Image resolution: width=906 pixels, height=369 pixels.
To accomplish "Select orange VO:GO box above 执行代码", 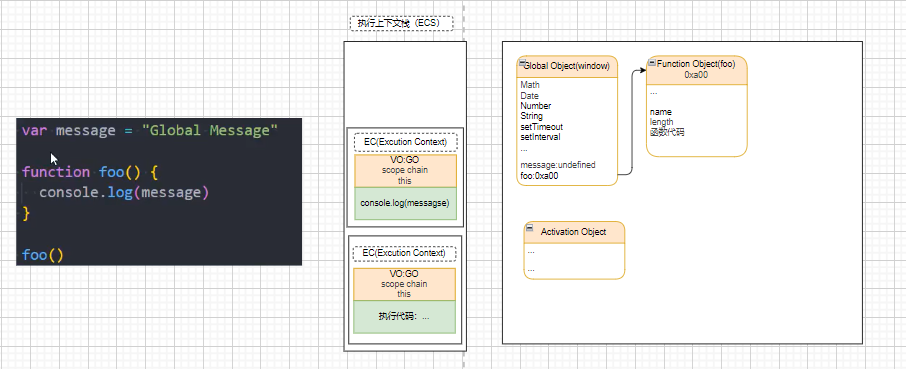I will coord(404,284).
